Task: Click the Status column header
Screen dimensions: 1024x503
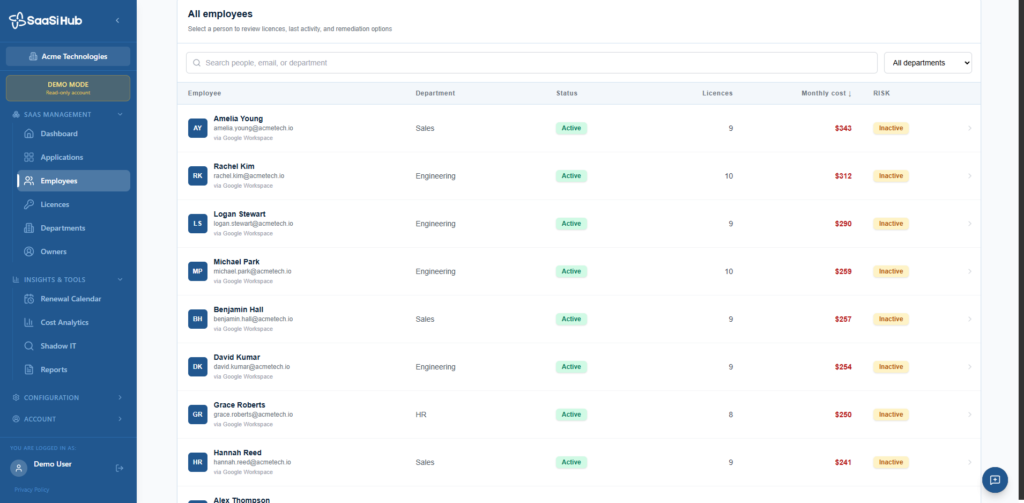Action: pos(567,93)
